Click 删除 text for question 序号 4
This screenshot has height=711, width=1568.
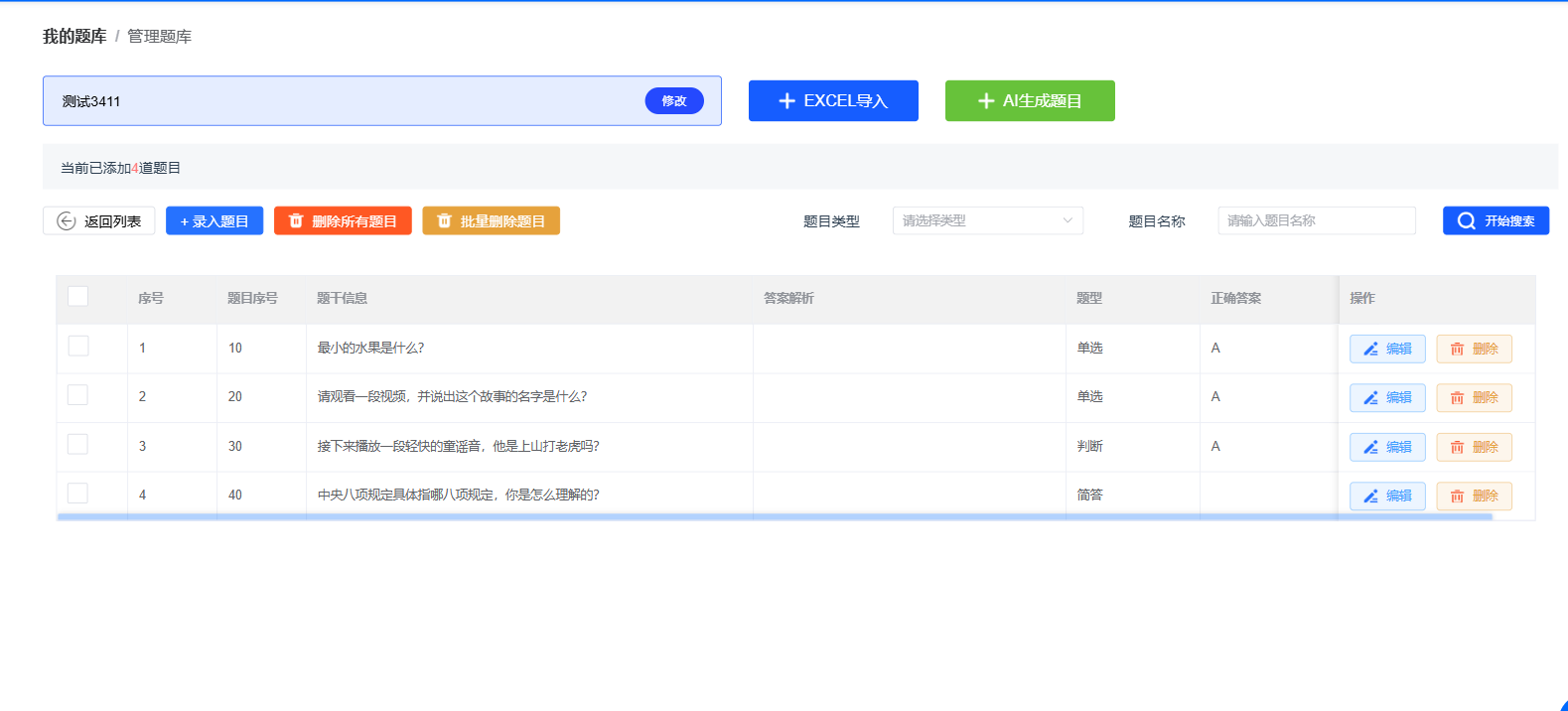1486,496
